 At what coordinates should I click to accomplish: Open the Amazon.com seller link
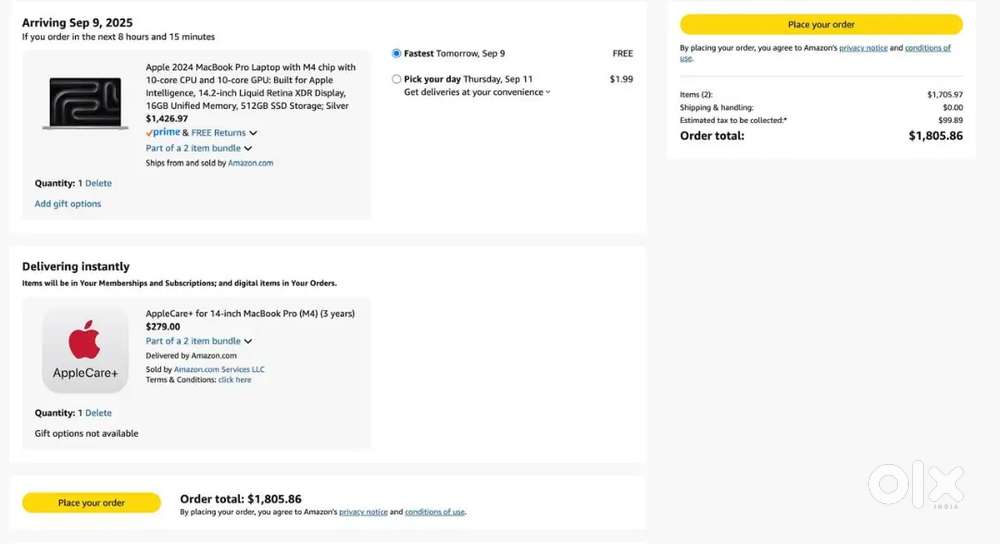[x=251, y=163]
